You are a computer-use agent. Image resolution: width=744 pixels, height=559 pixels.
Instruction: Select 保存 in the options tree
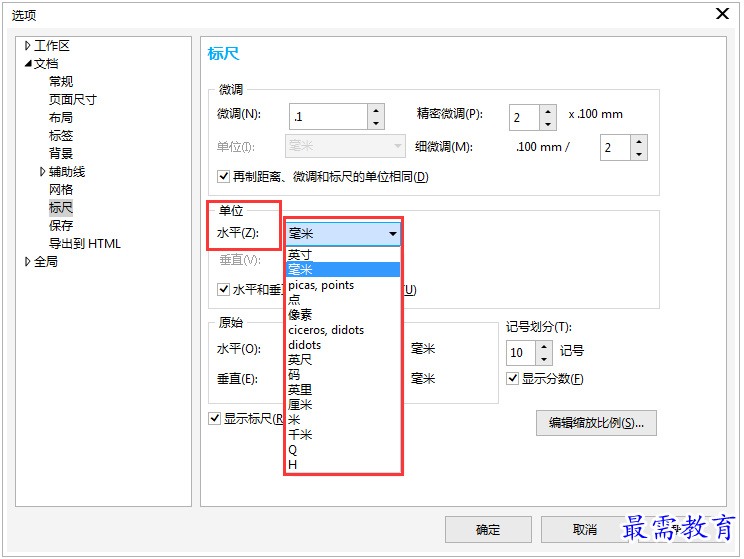click(61, 225)
